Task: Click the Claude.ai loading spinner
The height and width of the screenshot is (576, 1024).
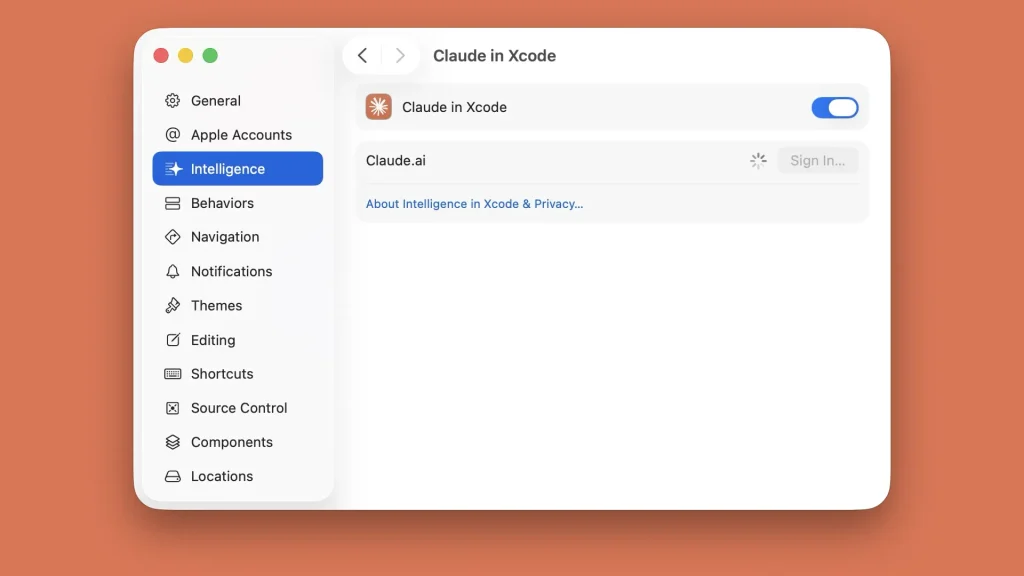Action: coord(757,159)
